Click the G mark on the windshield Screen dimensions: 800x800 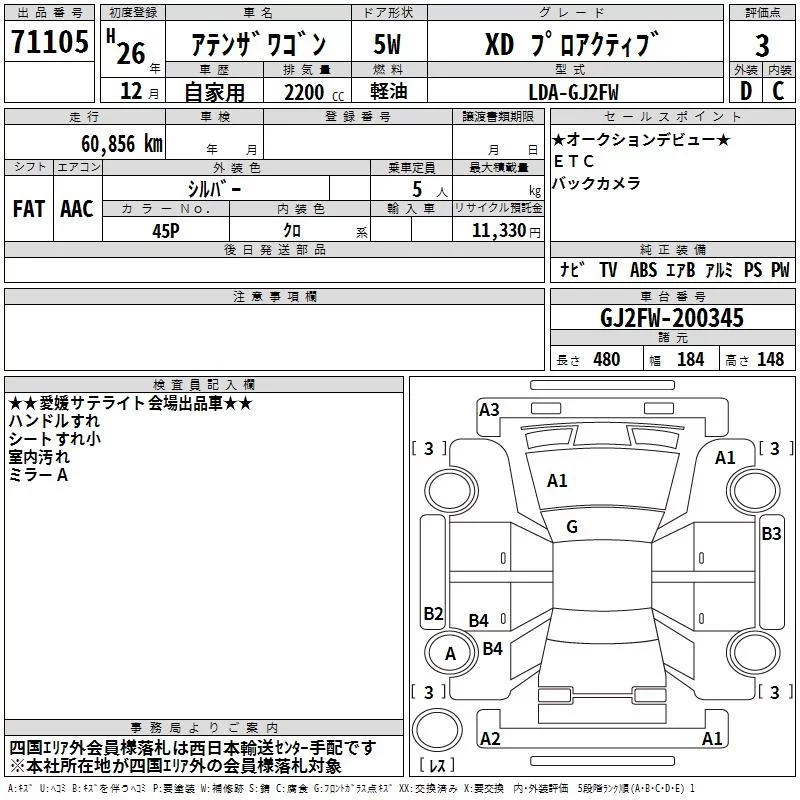(x=572, y=526)
